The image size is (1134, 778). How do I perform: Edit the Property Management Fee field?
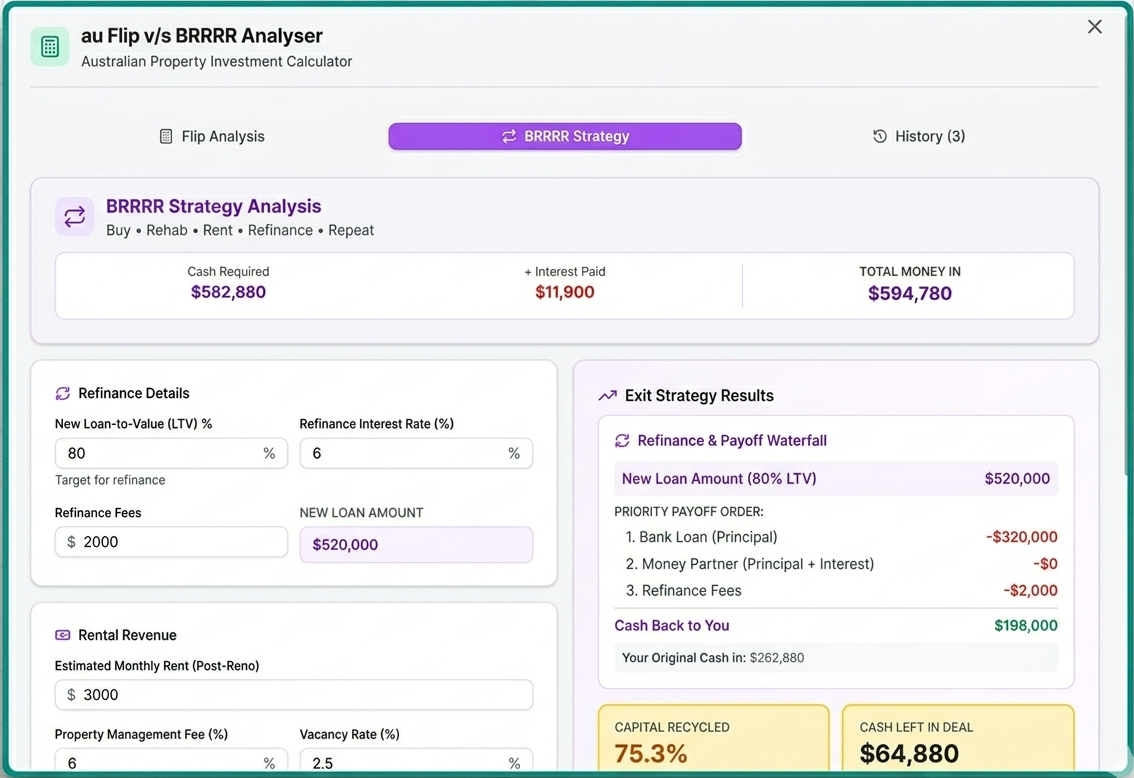158,762
